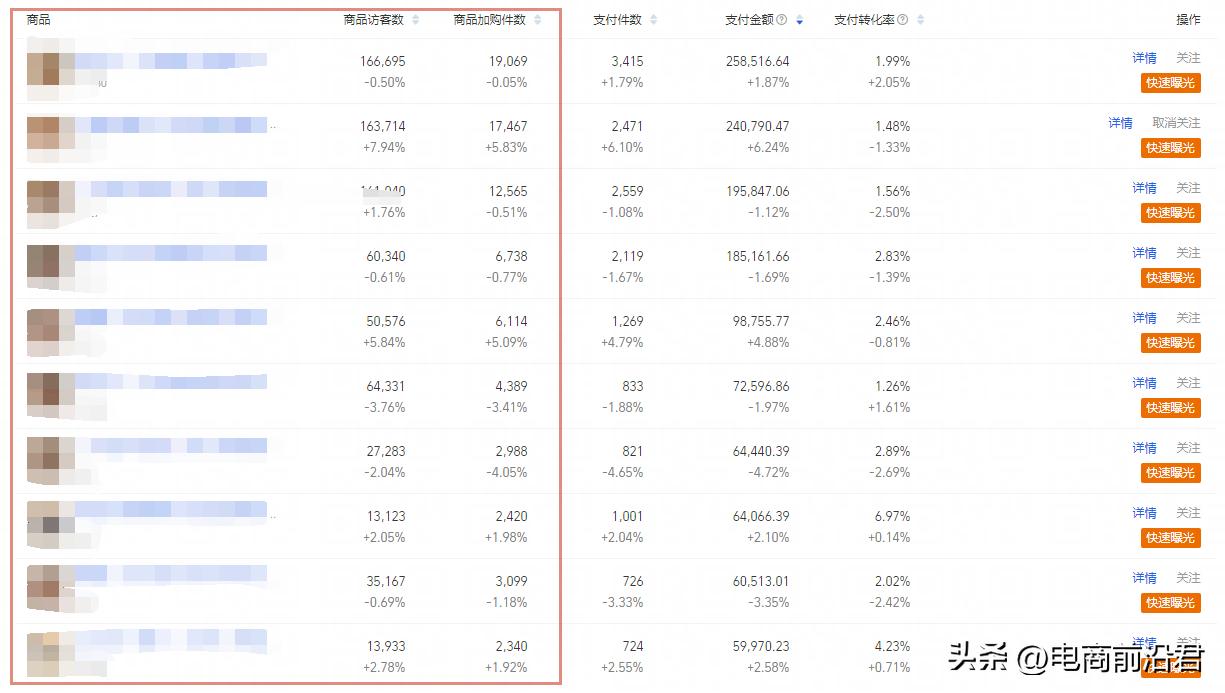Screen dimensions: 1225x693
Task: Click 取消关注 on the second product
Action: pos(1176,123)
